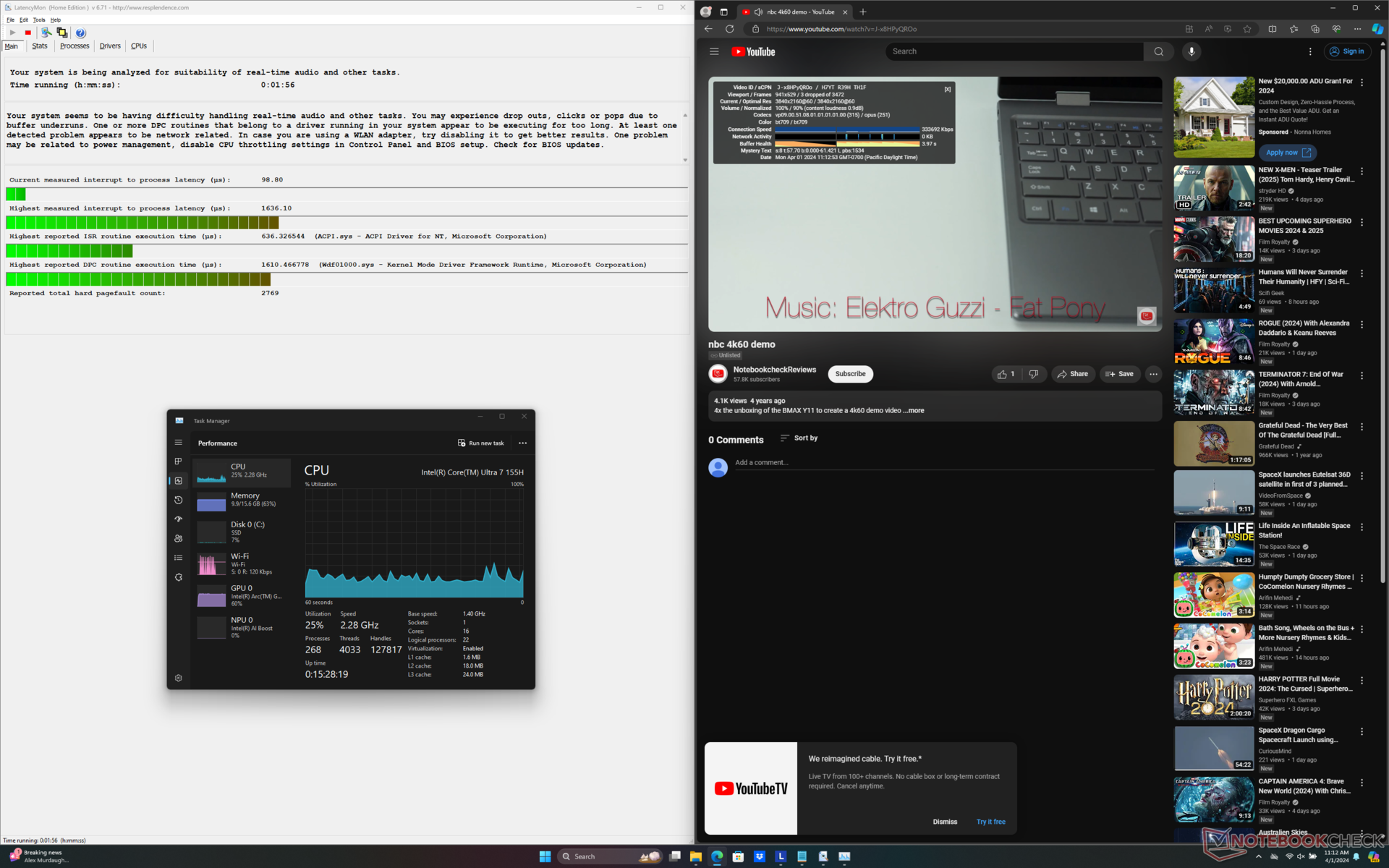Open Sort by comments dropdown
1389x868 pixels.
799,438
